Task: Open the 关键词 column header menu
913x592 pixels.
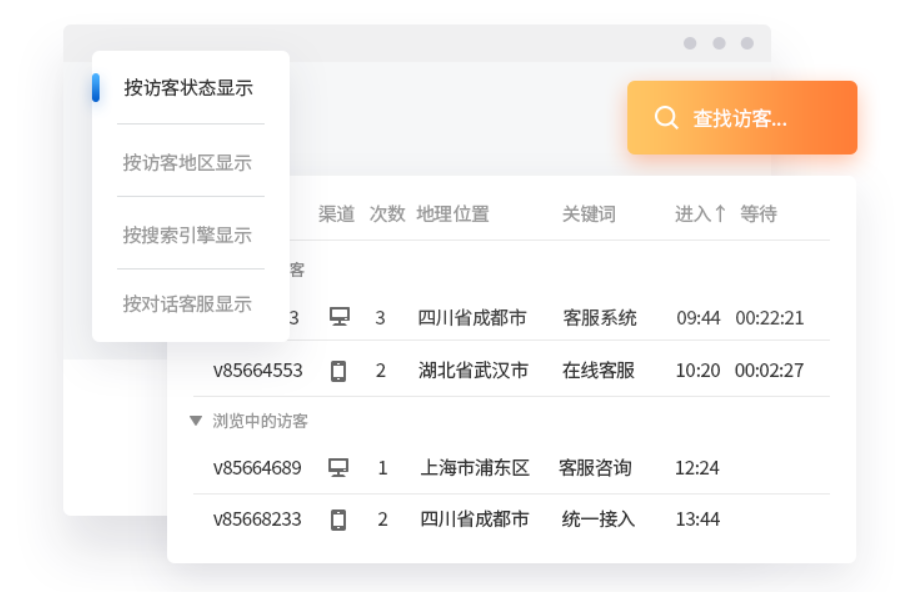Action: (592, 213)
